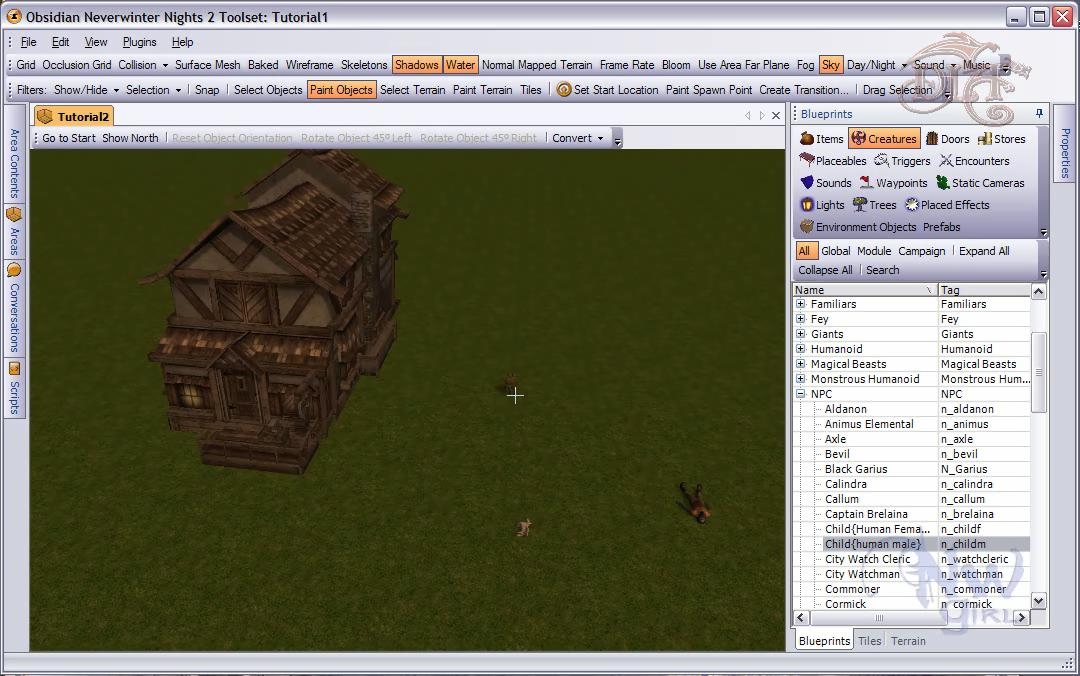Select the City Watchman blueprint entry
The width and height of the screenshot is (1080, 676).
861,574
